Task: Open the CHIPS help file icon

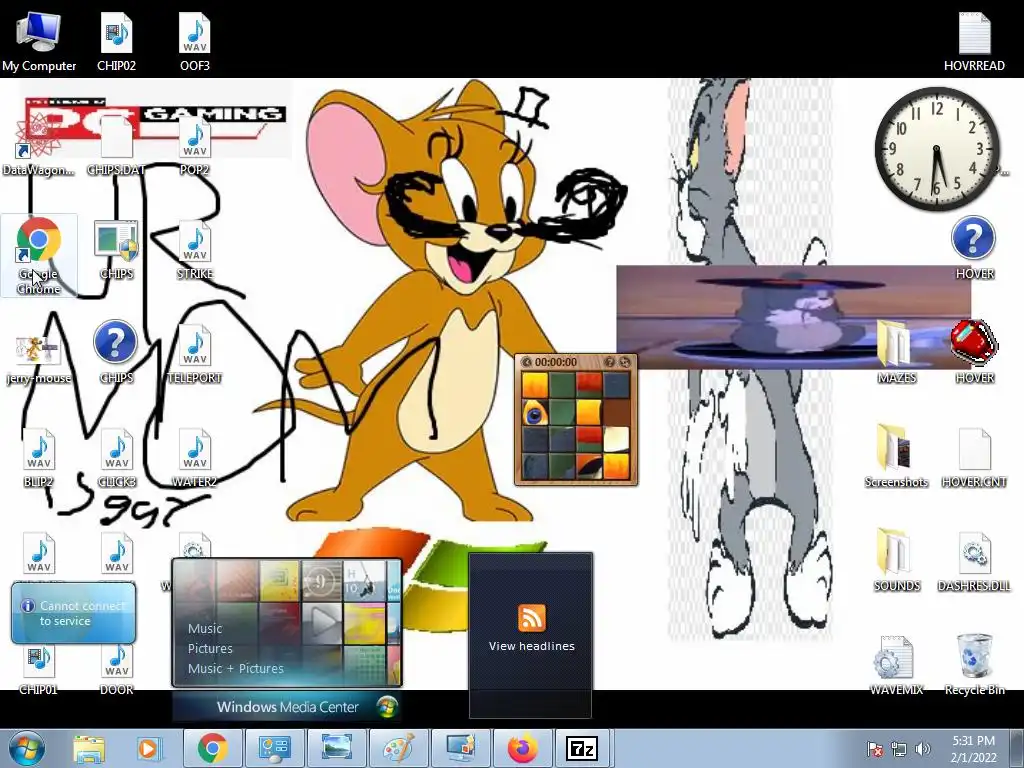Action: point(116,353)
